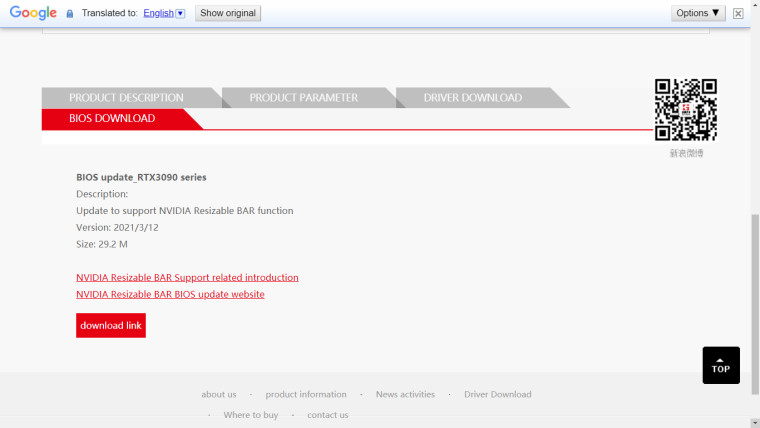The image size is (760, 428).
Task: Click the Google logo in translate bar
Action: pos(33,13)
